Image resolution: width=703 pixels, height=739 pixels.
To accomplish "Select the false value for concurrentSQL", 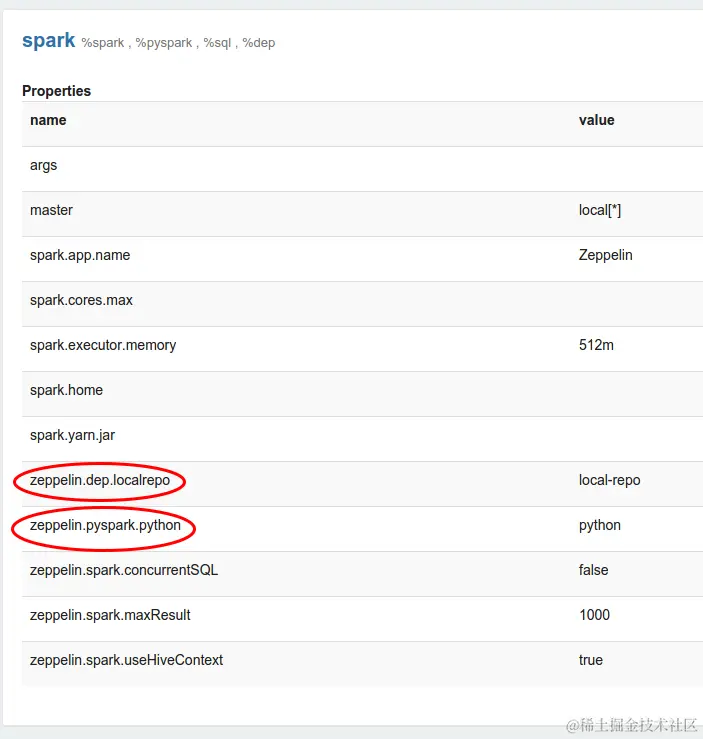I will click(x=594, y=570).
